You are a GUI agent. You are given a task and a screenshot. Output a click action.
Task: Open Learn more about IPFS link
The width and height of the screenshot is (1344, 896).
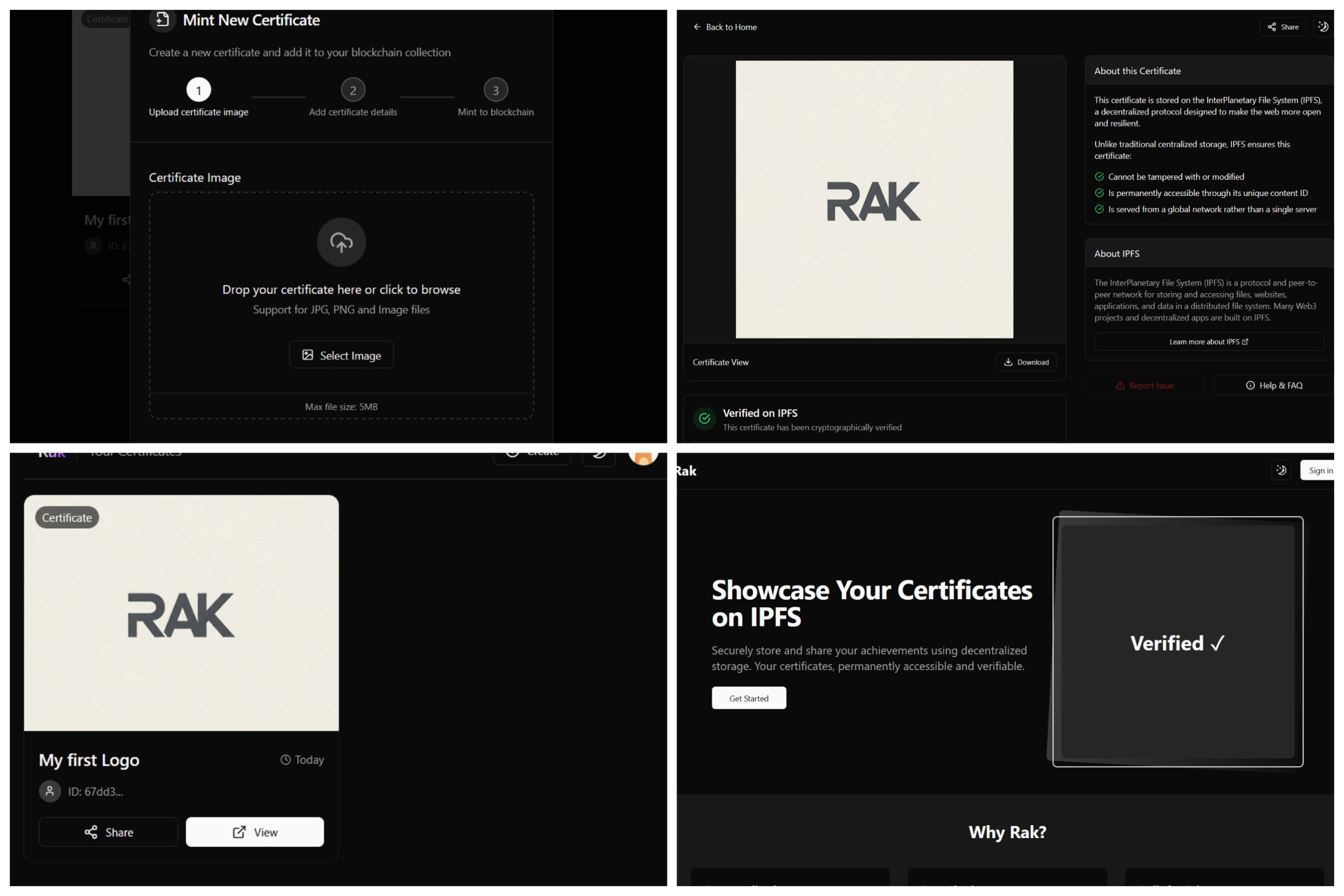tap(1208, 342)
